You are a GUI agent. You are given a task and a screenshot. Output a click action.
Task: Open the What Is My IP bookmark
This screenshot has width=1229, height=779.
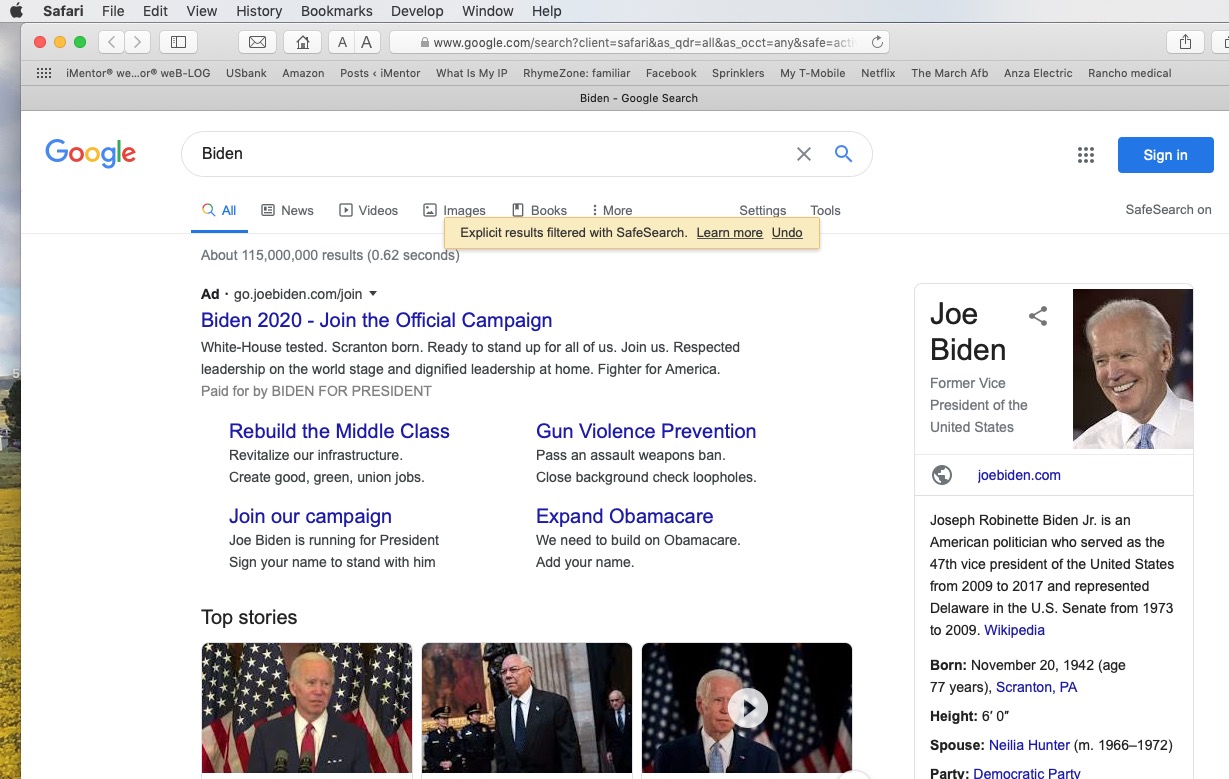pyautogui.click(x=472, y=73)
